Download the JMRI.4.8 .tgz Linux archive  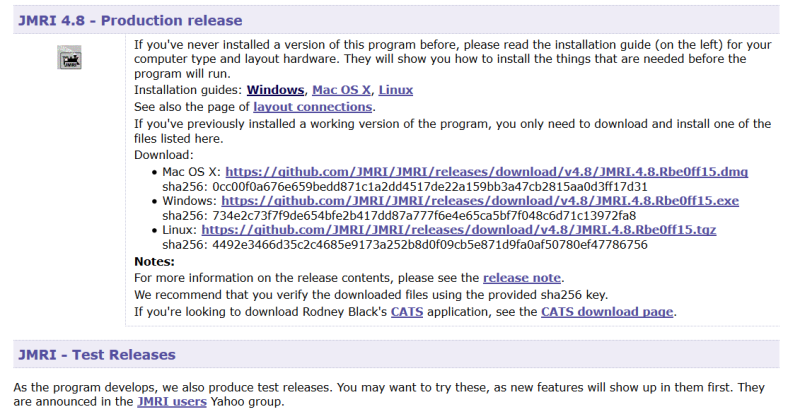click(x=458, y=230)
